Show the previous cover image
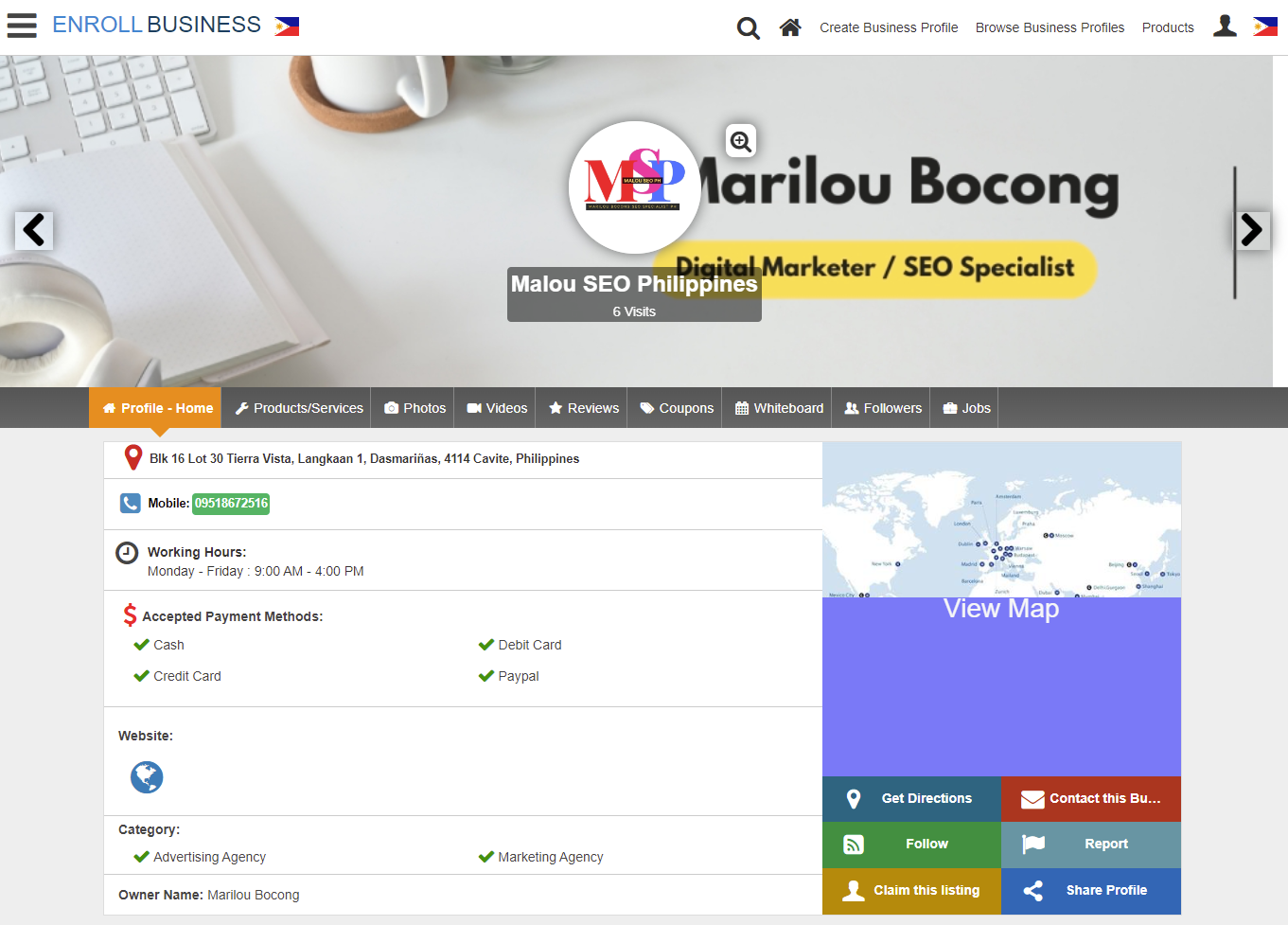1288x925 pixels. tap(34, 230)
